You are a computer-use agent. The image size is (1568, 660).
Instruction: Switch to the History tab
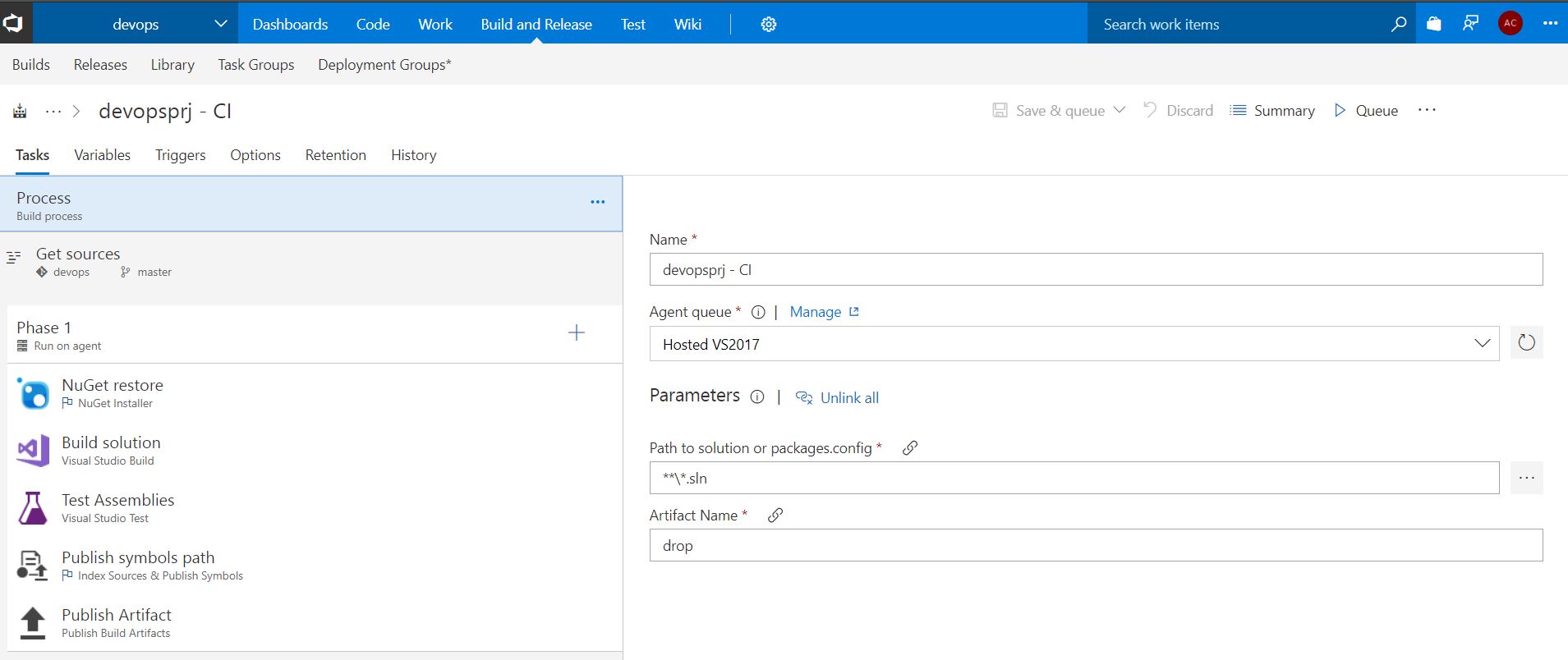coord(413,155)
